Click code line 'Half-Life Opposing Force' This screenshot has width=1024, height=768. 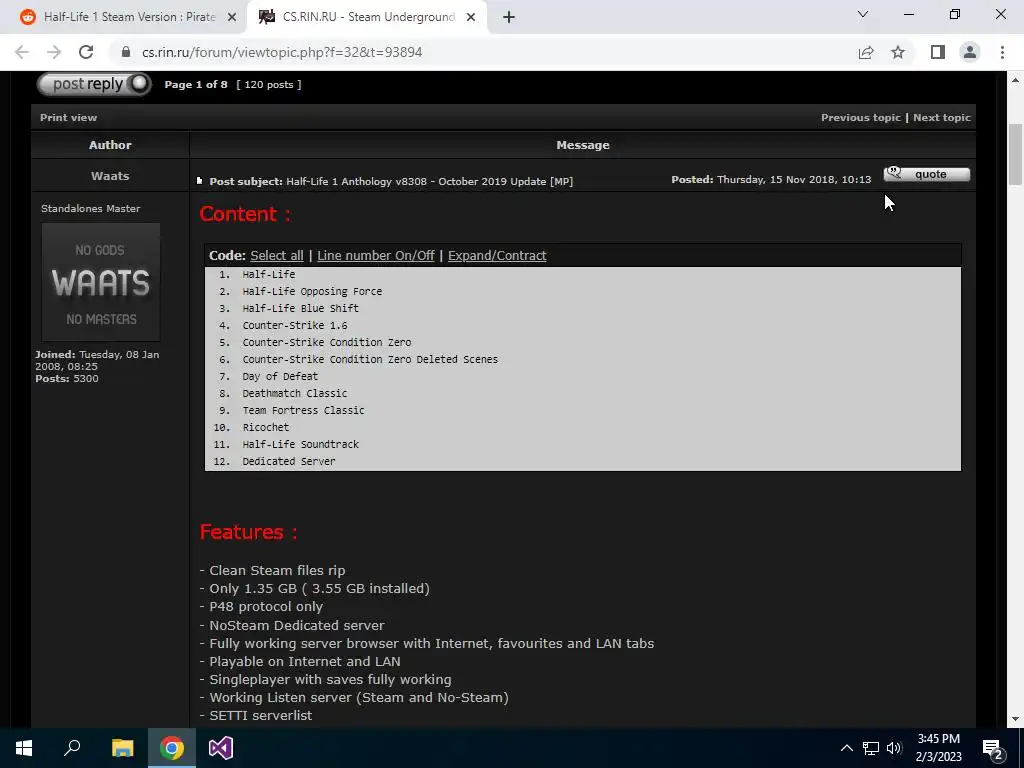(312, 291)
